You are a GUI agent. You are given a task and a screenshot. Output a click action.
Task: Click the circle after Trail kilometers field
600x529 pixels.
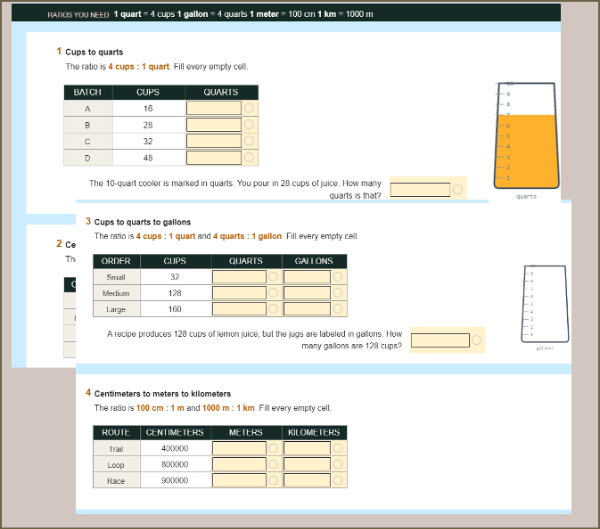tap(338, 448)
